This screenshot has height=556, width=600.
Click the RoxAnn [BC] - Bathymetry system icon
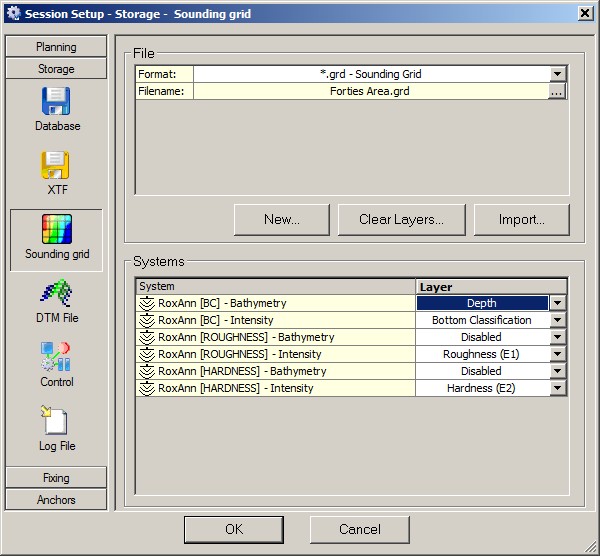point(147,303)
